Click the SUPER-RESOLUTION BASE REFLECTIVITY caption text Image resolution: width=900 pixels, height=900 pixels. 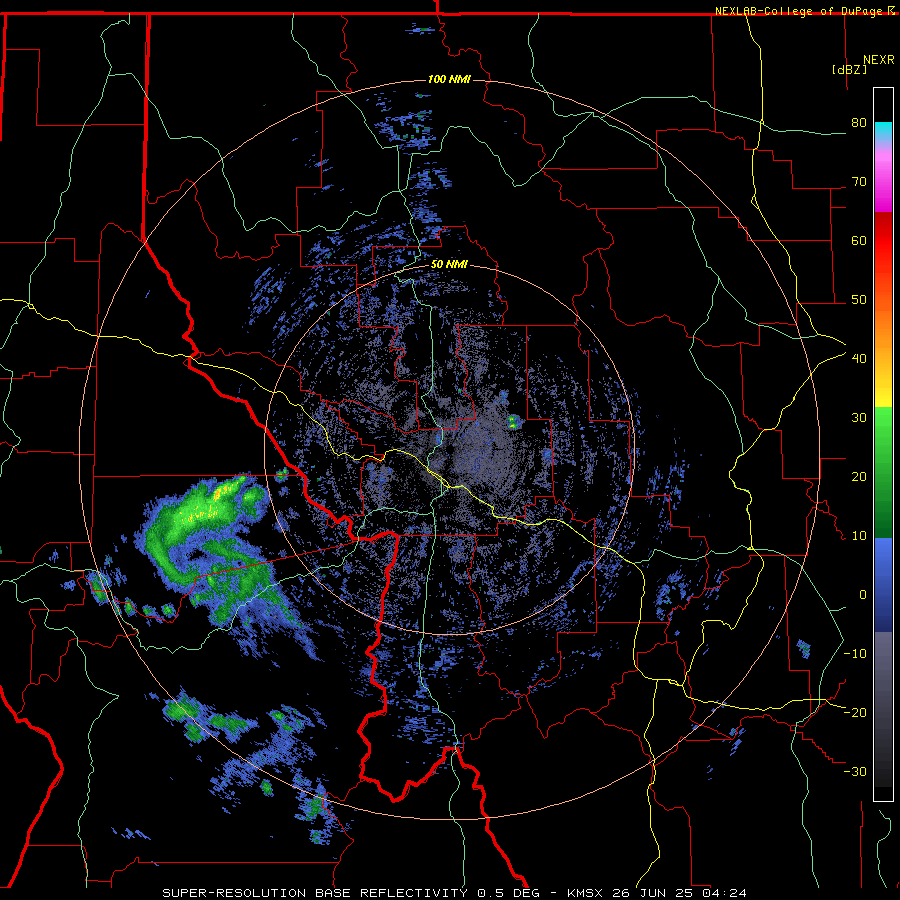[x=315, y=893]
